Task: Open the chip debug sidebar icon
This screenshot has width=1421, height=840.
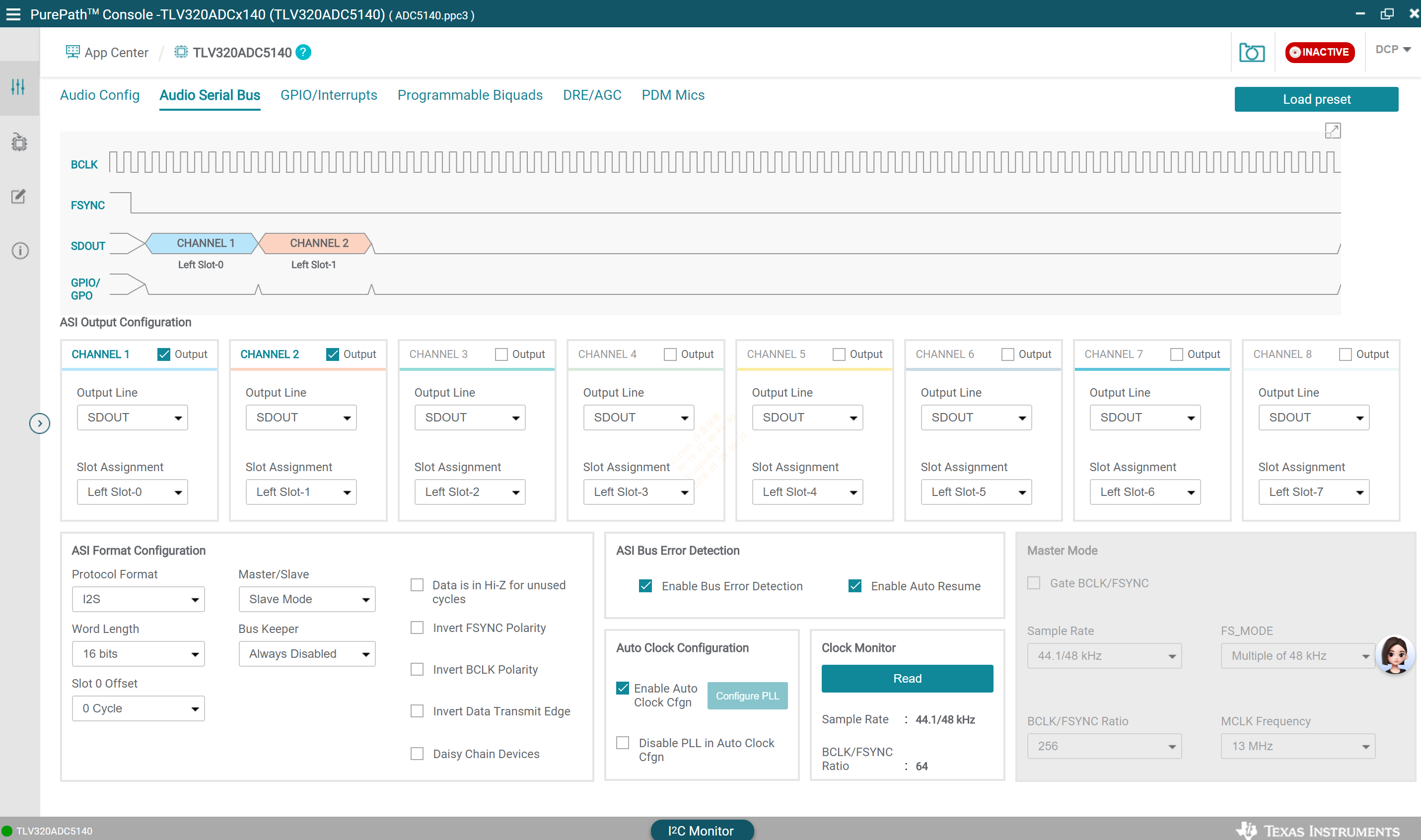Action: [19, 141]
